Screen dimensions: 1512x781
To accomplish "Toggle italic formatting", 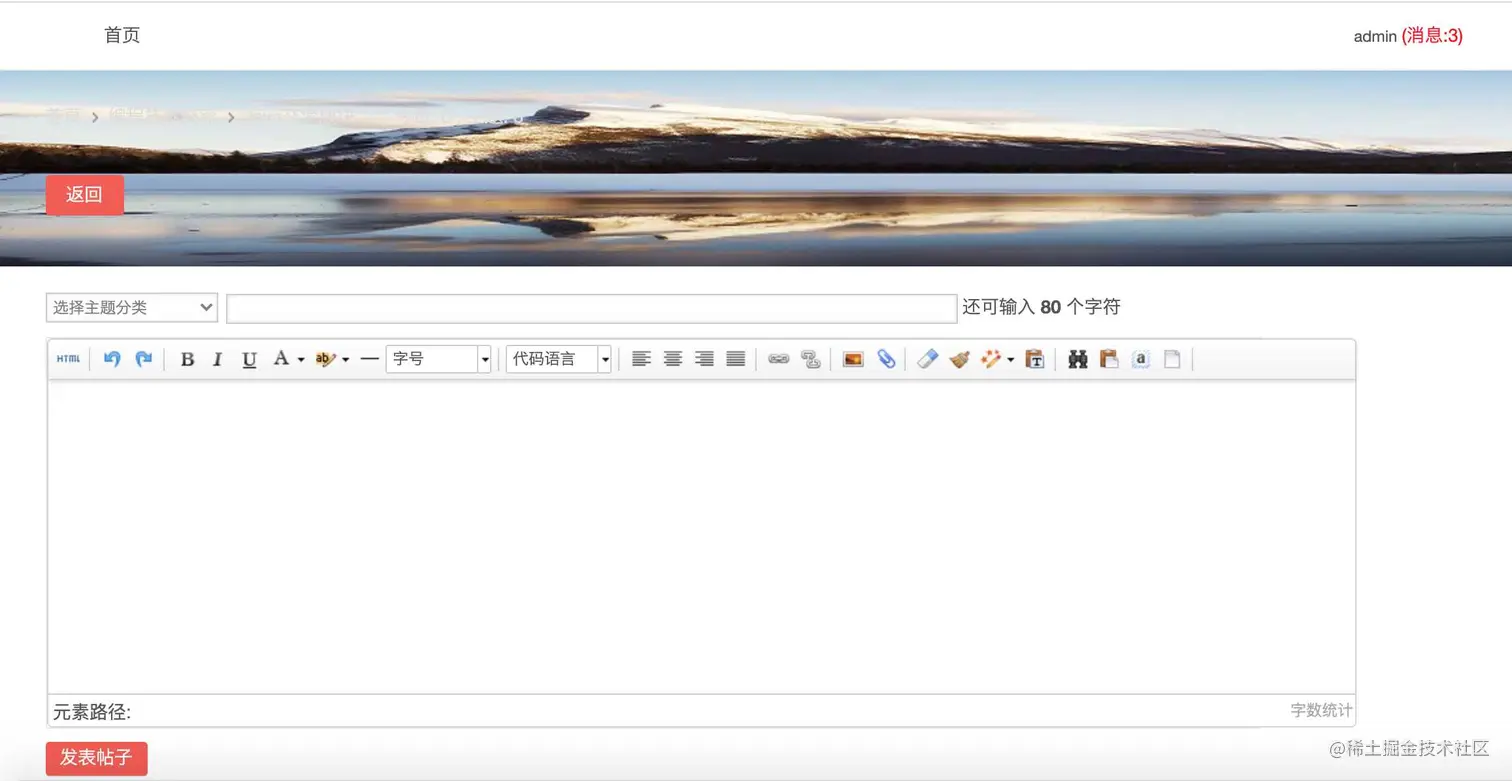I will [x=217, y=359].
